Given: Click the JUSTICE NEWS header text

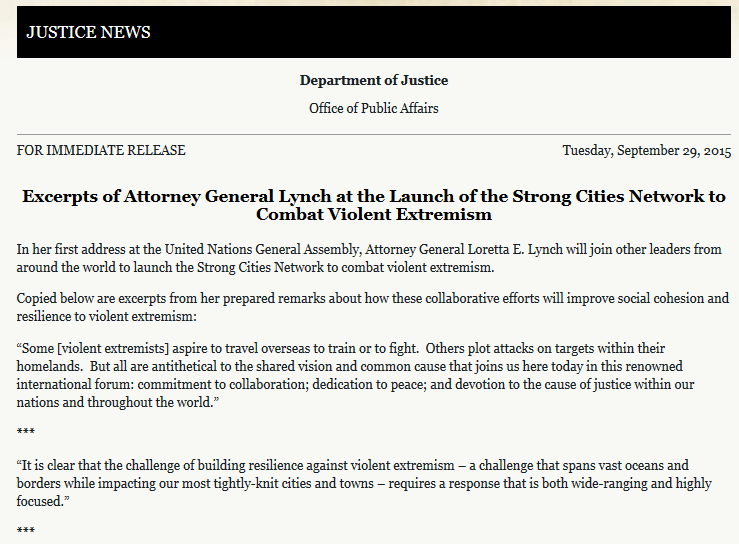Looking at the screenshot, I should point(88,32).
